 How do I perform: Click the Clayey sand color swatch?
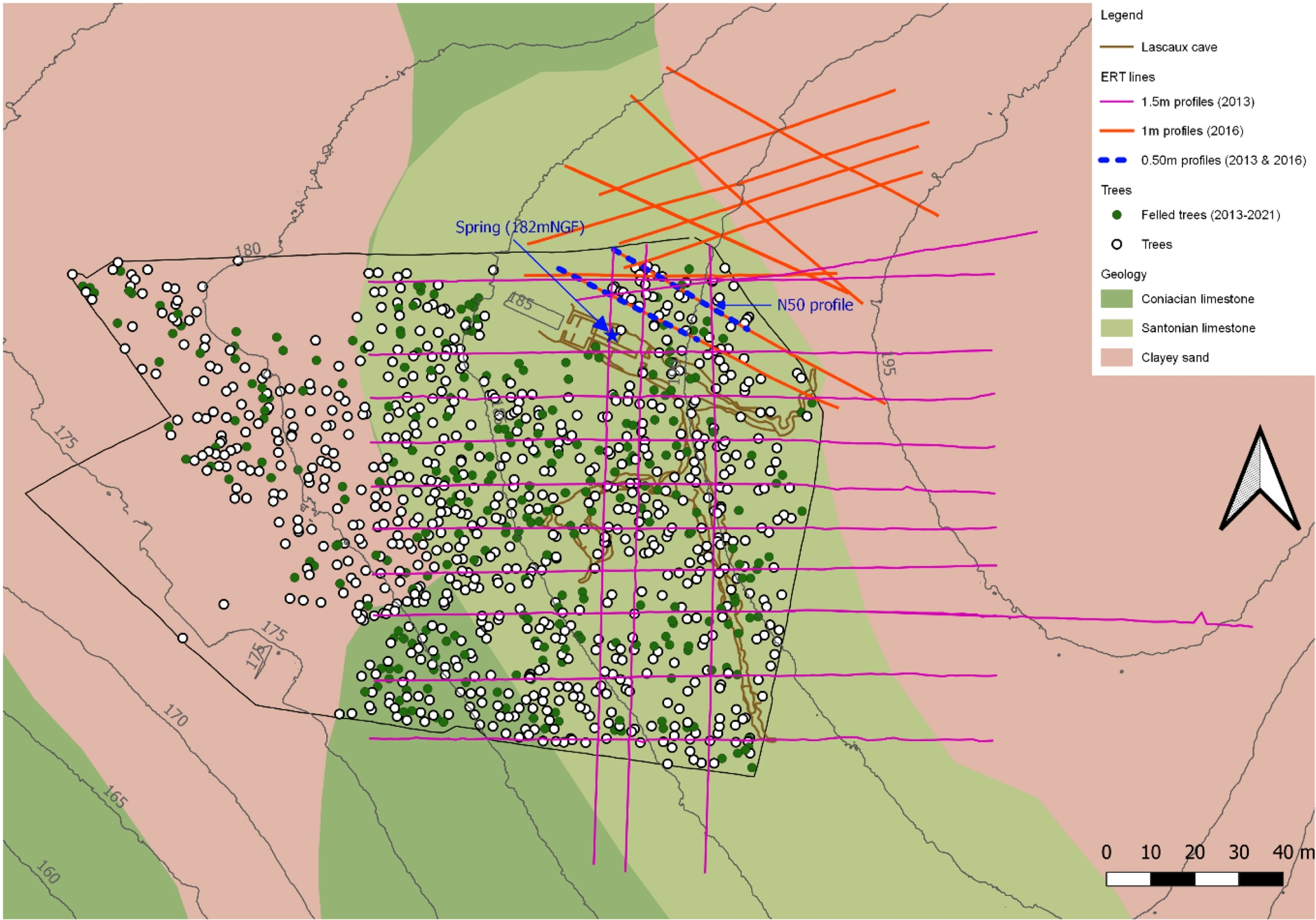(1117, 358)
